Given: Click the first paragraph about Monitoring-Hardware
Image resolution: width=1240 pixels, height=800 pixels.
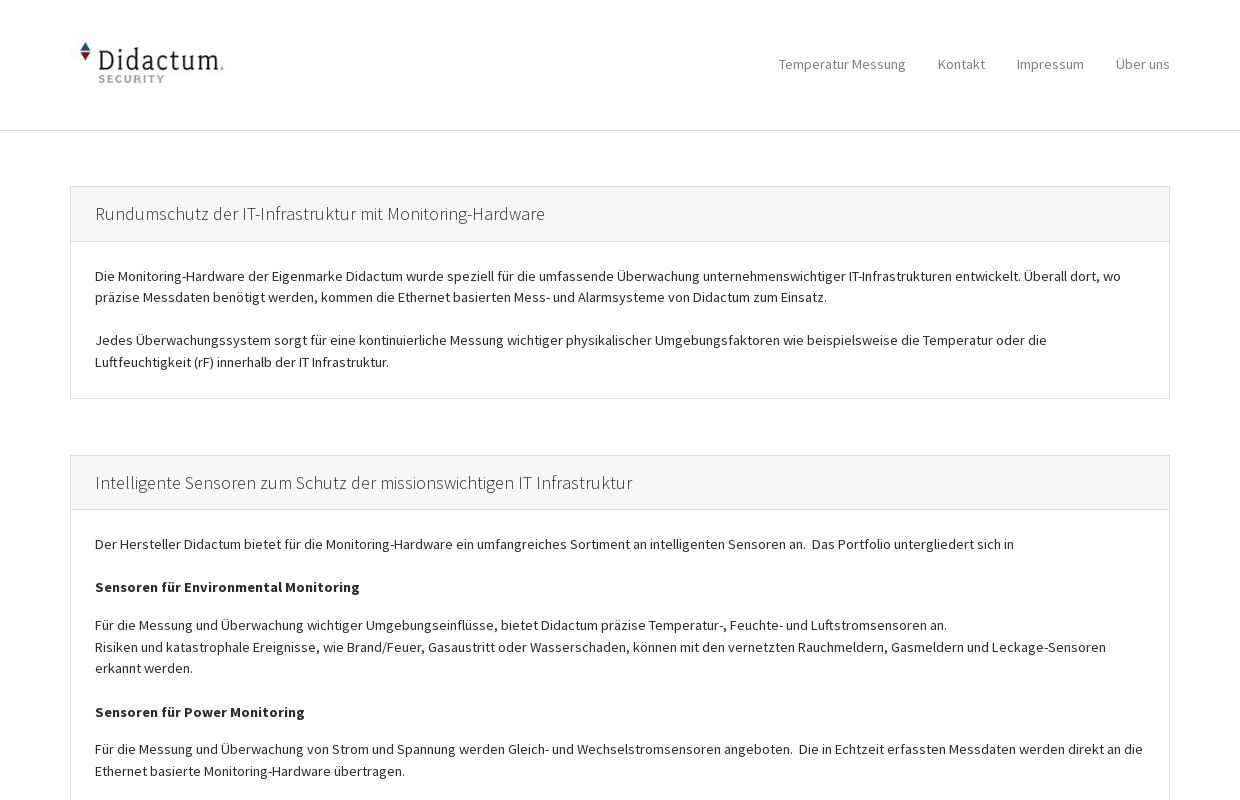Looking at the screenshot, I should (607, 287).
